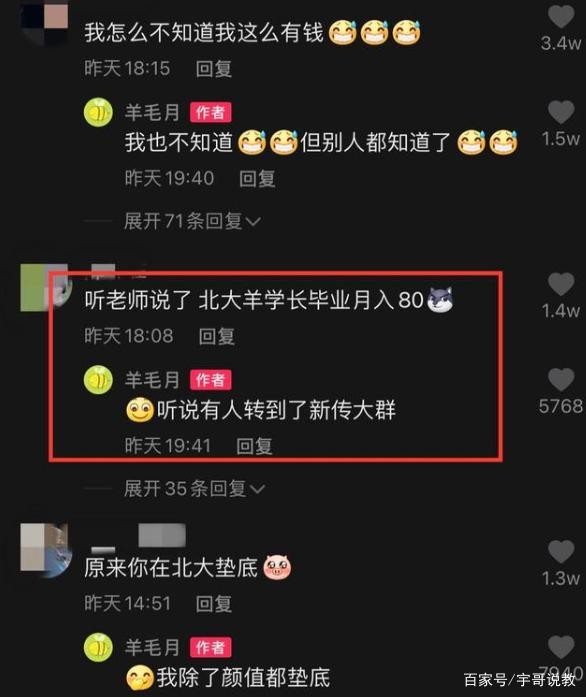Click chevron arrow beside 展开35条回复

click(257, 489)
